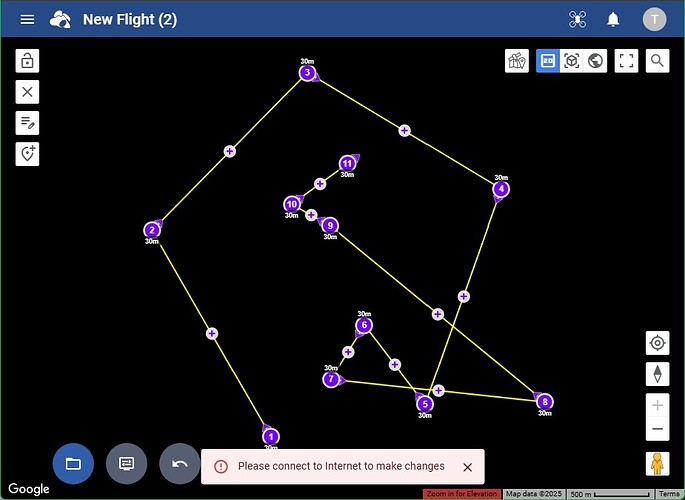Toggle the lock/unlock mission button
The image size is (685, 500).
pyautogui.click(x=27, y=61)
